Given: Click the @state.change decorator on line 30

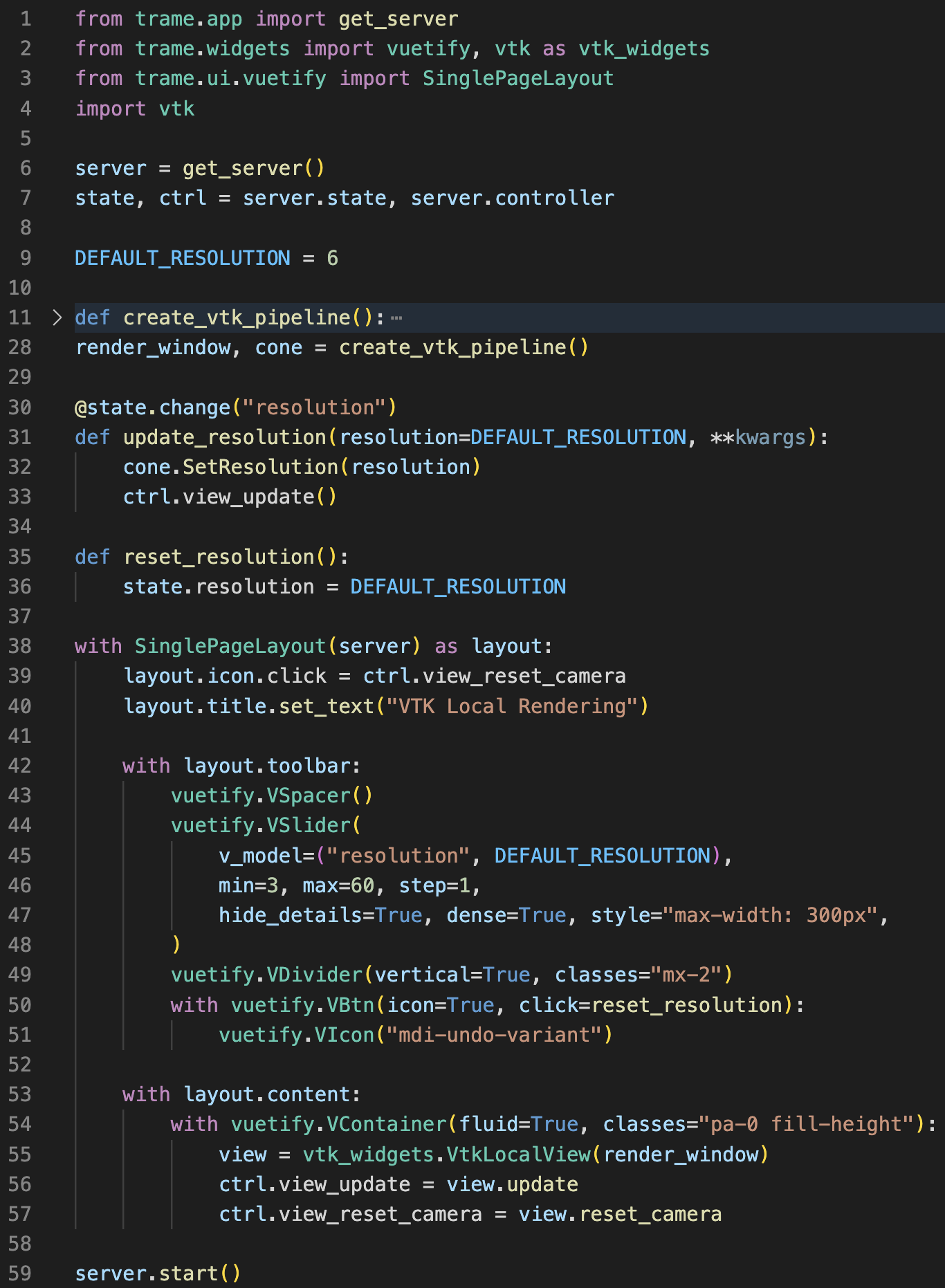Looking at the screenshot, I should tap(152, 407).
